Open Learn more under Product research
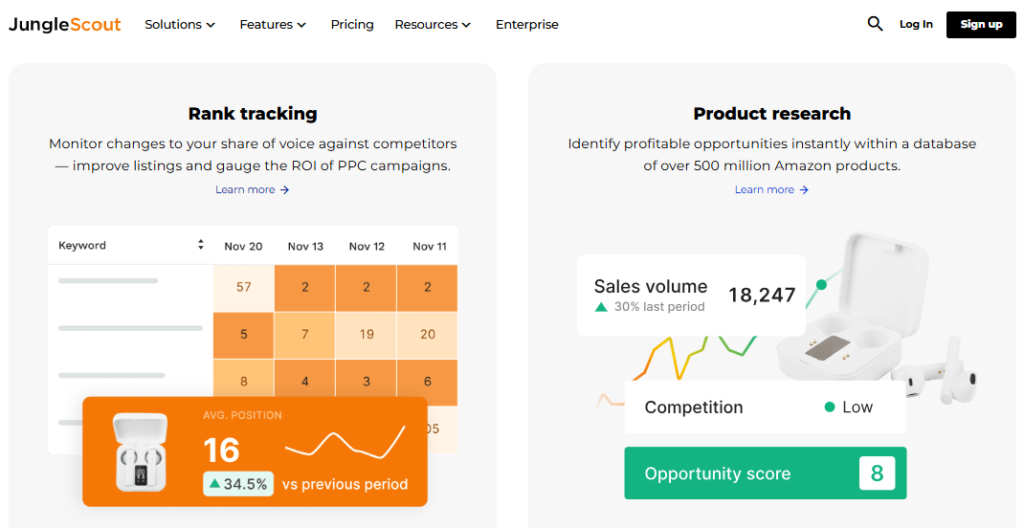 pyautogui.click(x=771, y=190)
